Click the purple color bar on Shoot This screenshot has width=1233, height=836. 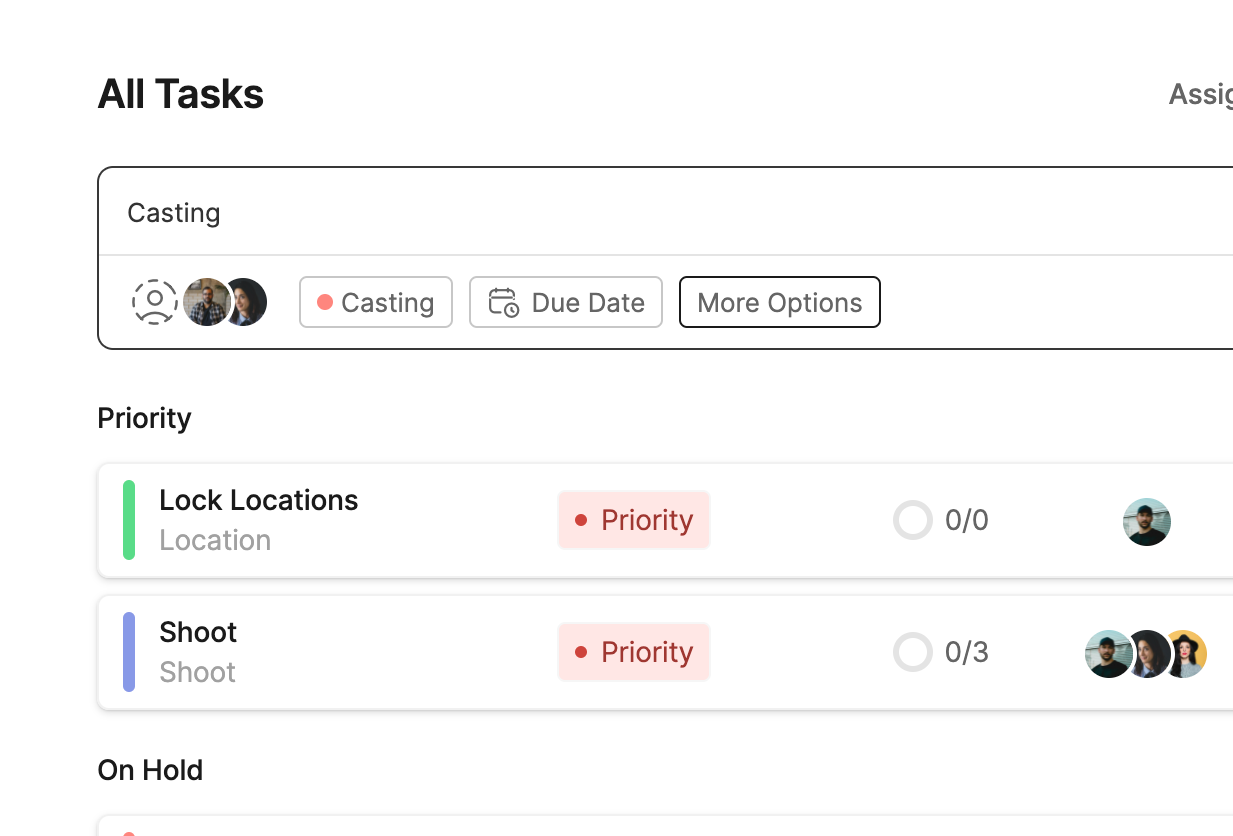tap(129, 652)
